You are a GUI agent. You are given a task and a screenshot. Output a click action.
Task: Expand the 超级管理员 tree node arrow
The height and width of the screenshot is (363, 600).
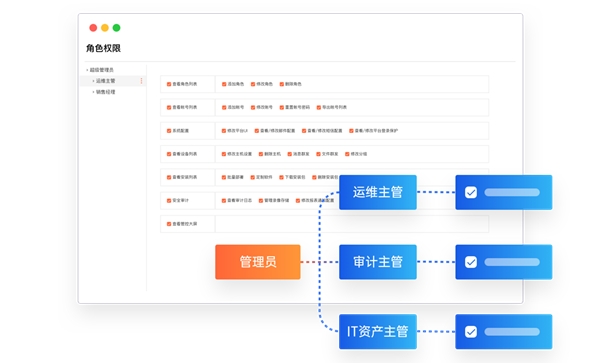(x=87, y=70)
